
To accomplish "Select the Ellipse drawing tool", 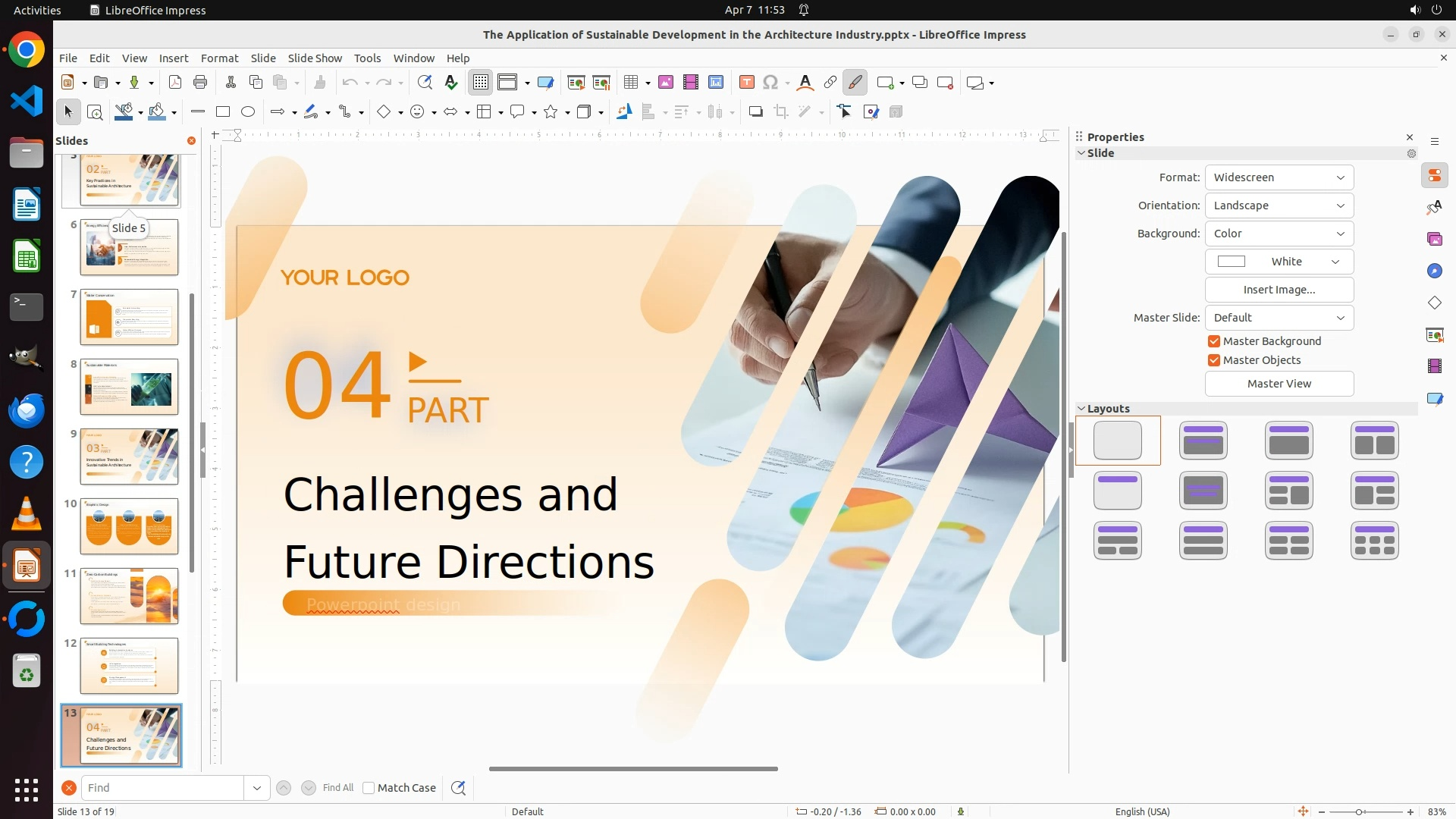I will [248, 112].
